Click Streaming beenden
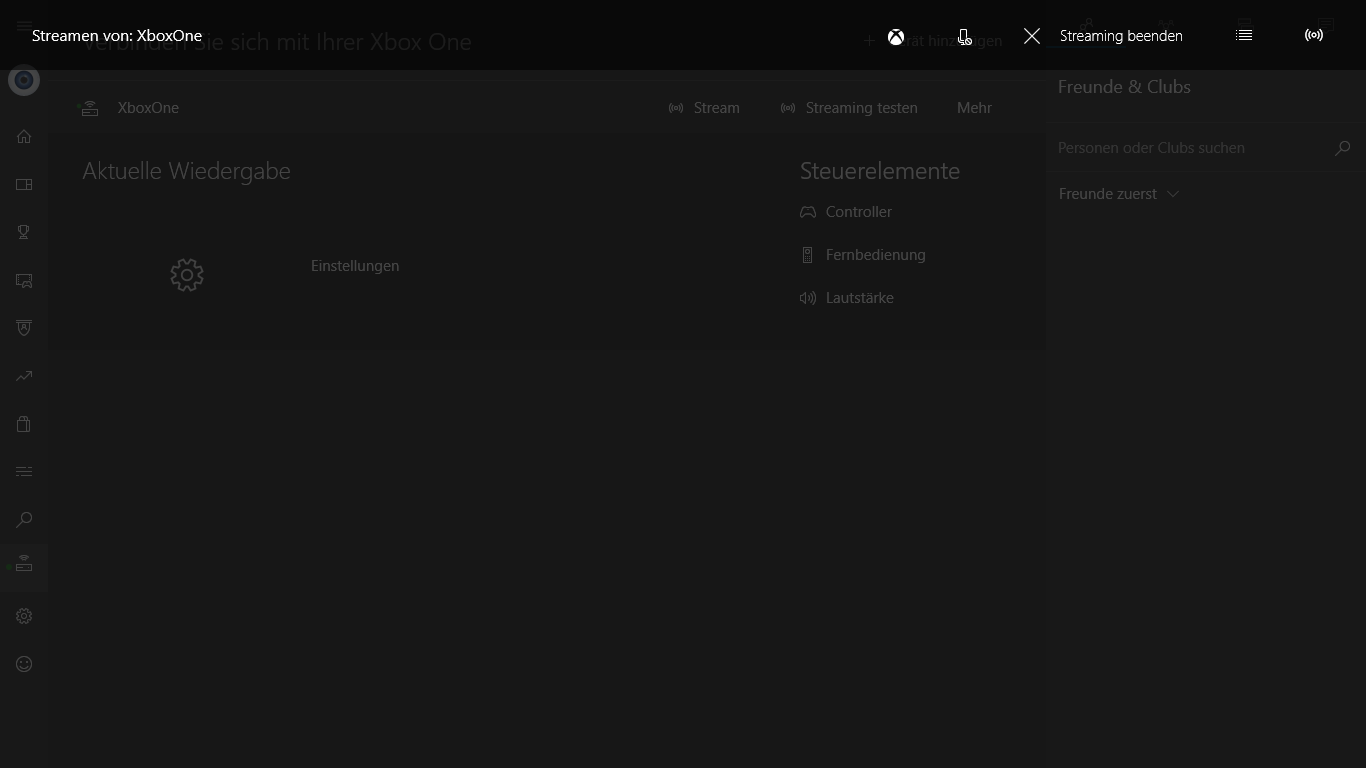The image size is (1366, 768). tap(1121, 36)
